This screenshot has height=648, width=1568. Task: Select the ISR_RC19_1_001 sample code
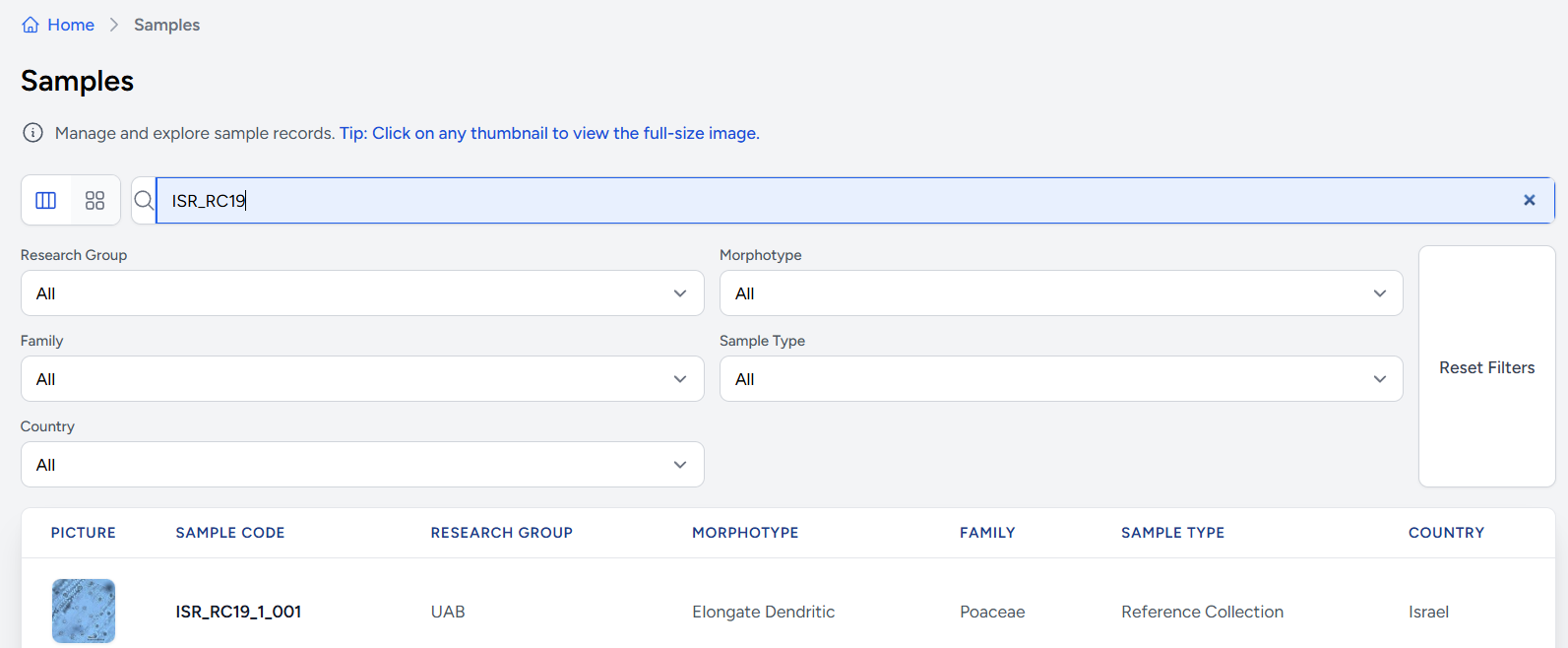tap(238, 612)
